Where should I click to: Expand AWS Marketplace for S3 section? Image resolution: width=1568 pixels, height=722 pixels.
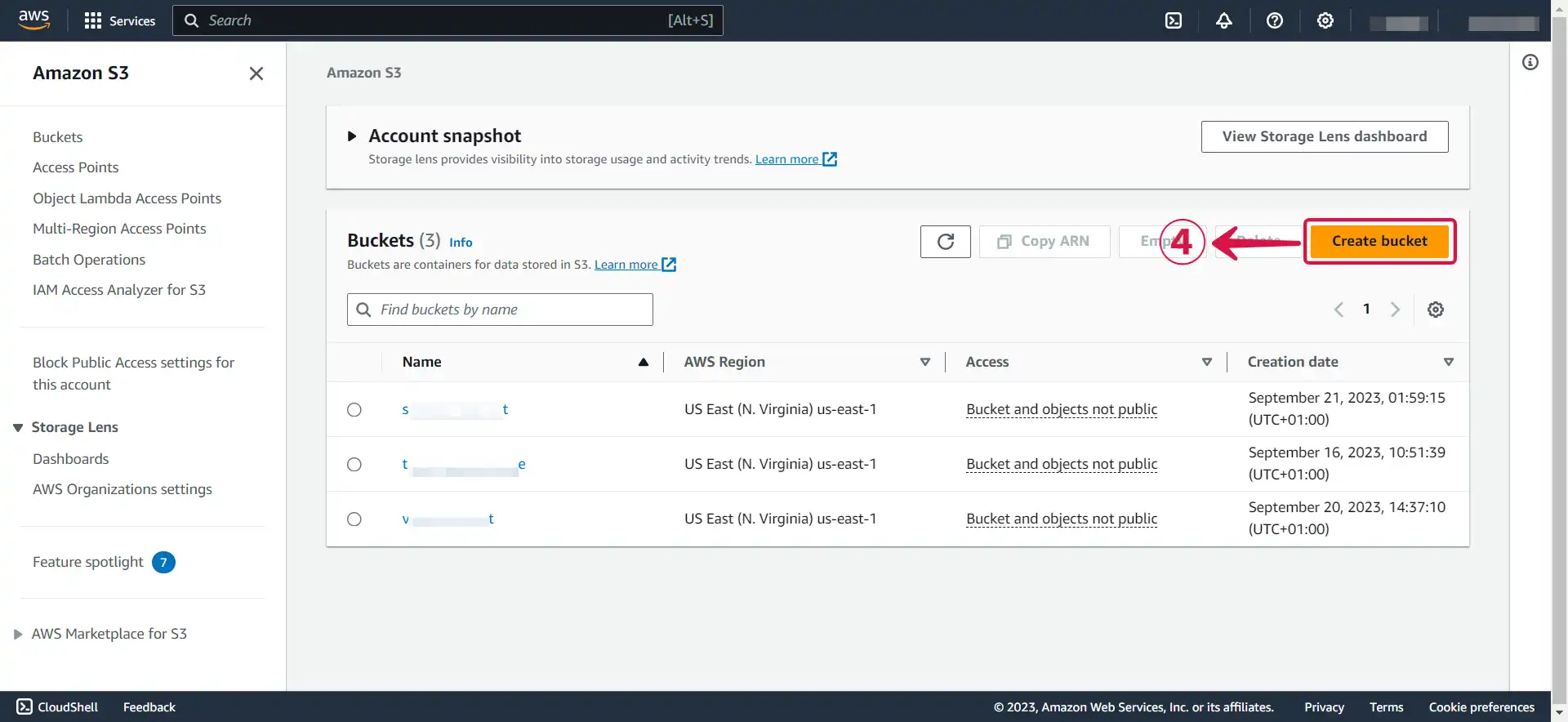pyautogui.click(x=18, y=635)
